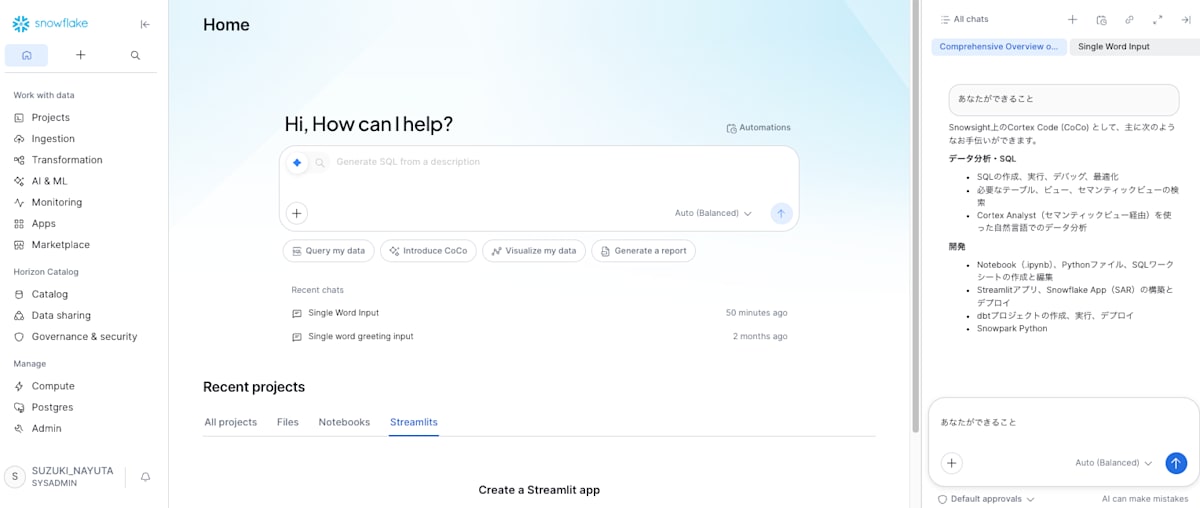
Task: Open Marketplace in the sidebar
Action: (60, 244)
